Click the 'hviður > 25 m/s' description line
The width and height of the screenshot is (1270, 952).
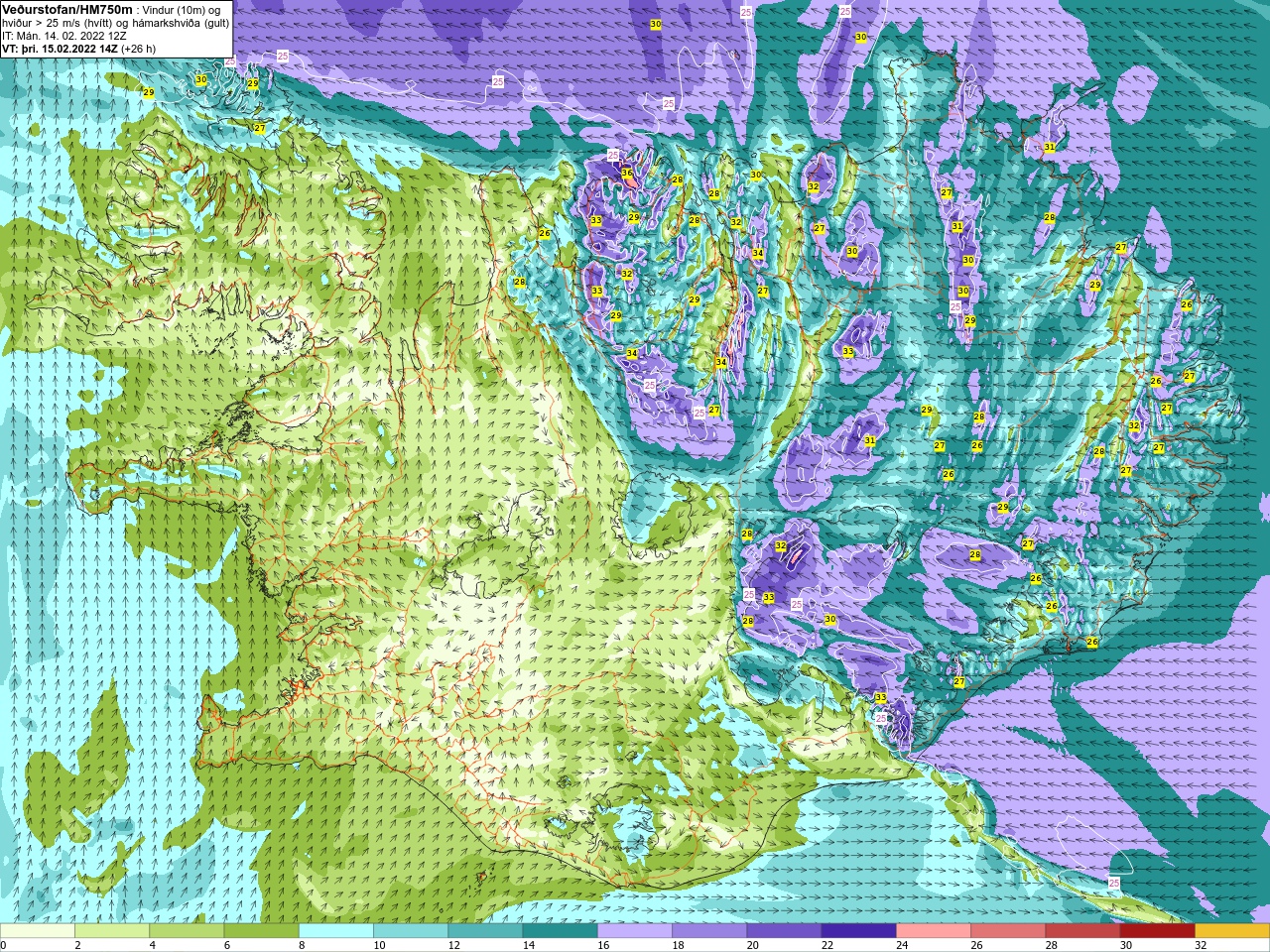pyautogui.click(x=115, y=23)
